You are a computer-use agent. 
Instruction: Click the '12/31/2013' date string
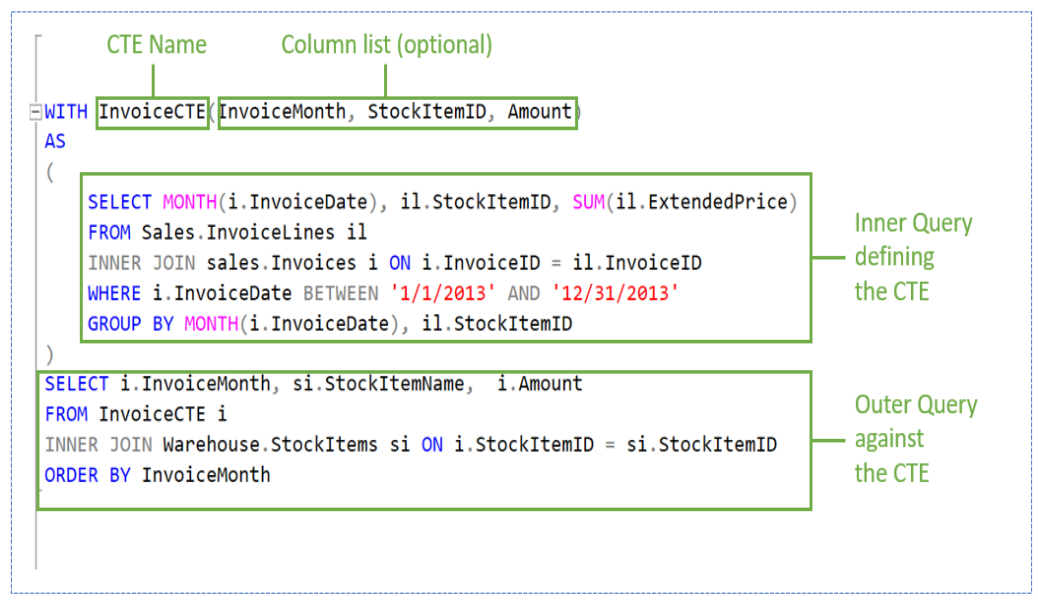click(x=603, y=294)
